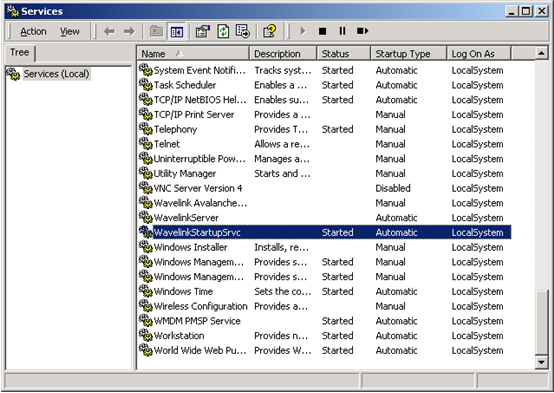Select the Telnet service name
The image size is (554, 393).
click(167, 144)
